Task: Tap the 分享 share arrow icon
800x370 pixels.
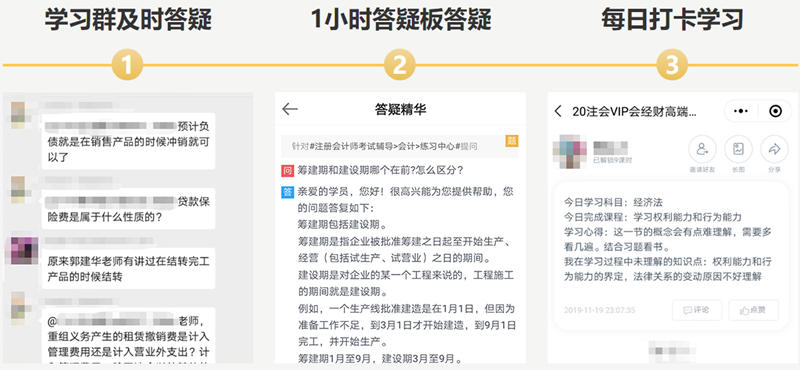Action: point(774,149)
